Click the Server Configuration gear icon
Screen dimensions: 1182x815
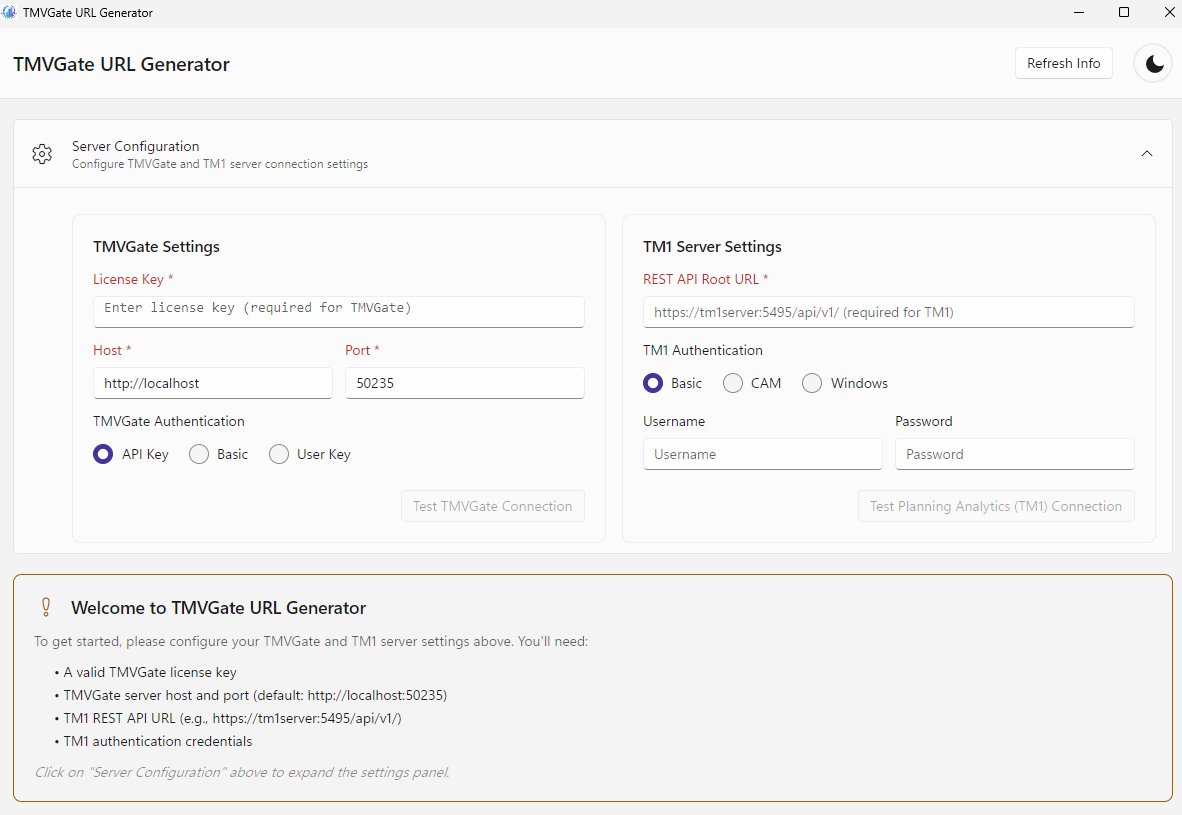click(x=42, y=154)
